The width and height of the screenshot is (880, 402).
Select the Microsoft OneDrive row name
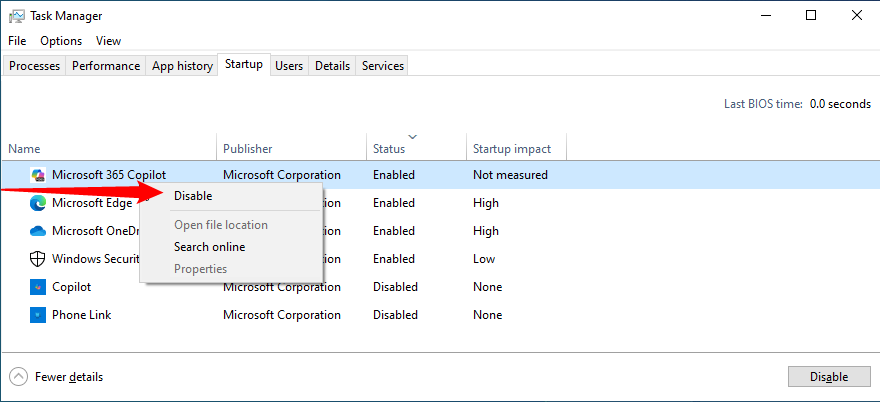[x=95, y=231]
